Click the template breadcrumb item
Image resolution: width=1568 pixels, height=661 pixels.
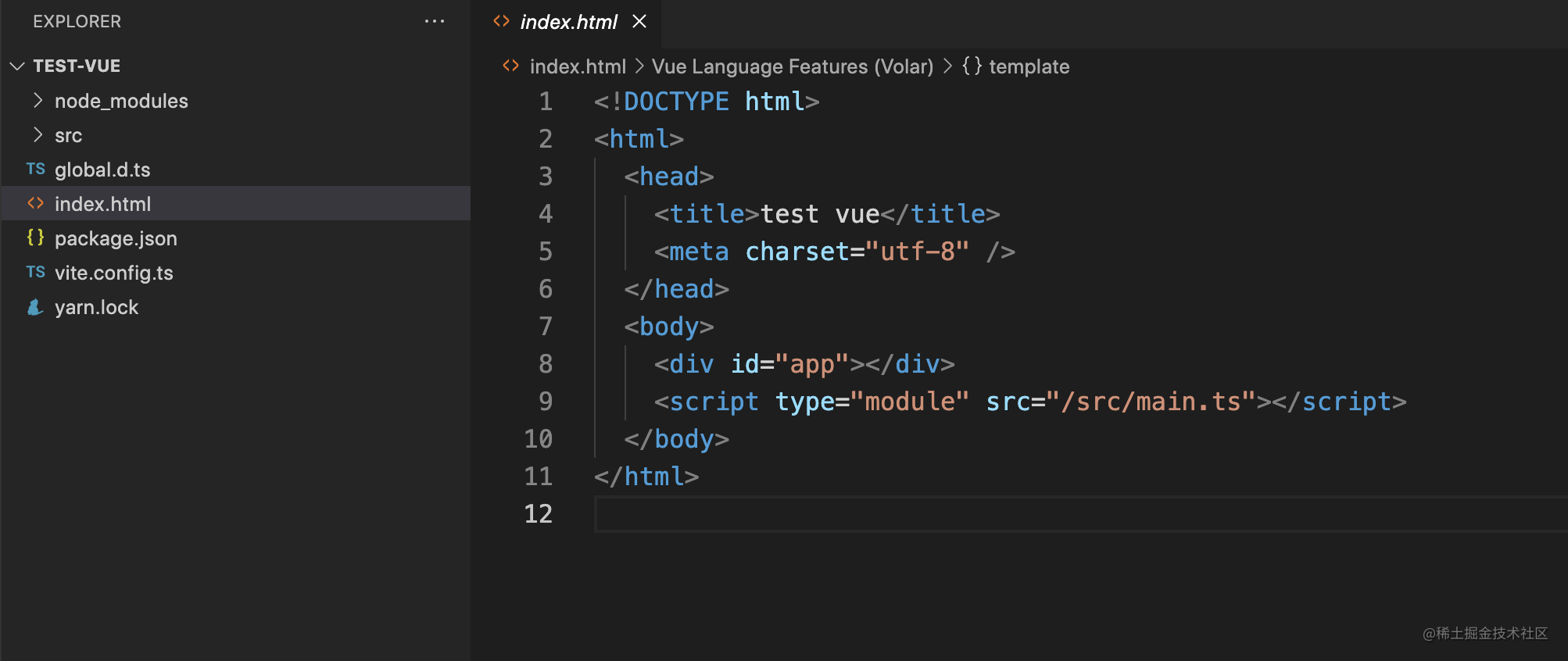(1029, 66)
